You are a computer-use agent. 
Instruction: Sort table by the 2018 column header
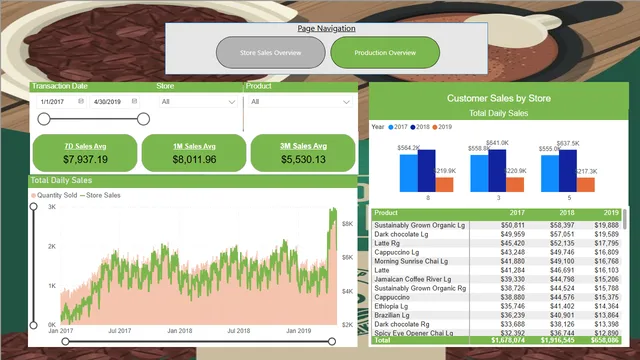567,213
